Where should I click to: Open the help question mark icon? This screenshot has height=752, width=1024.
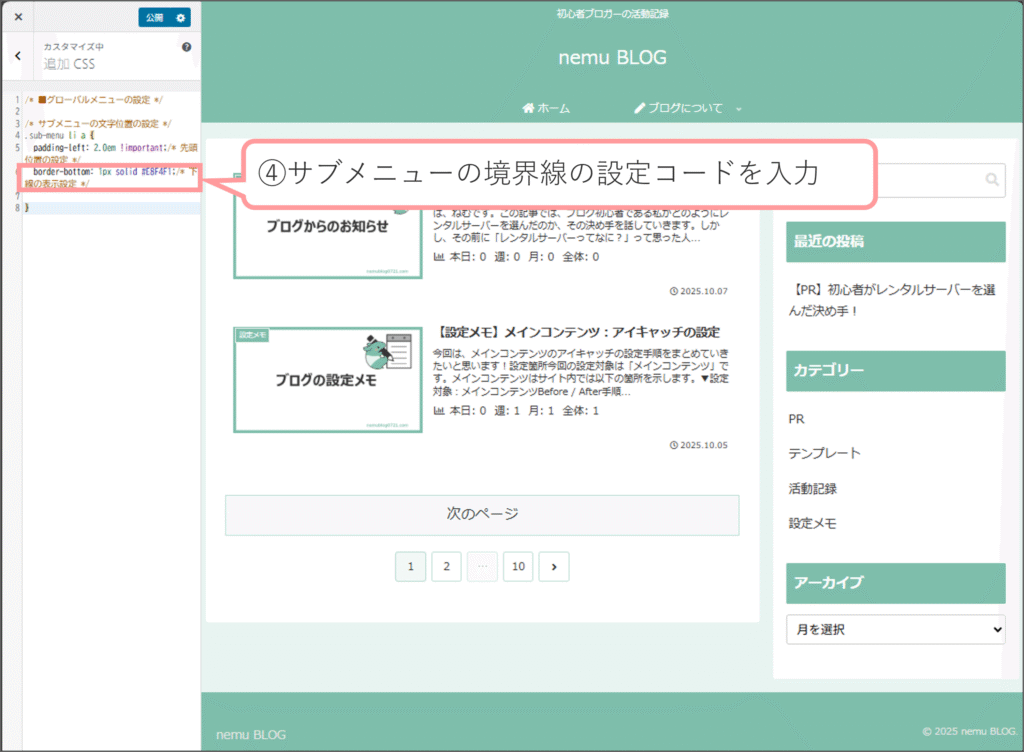187,47
